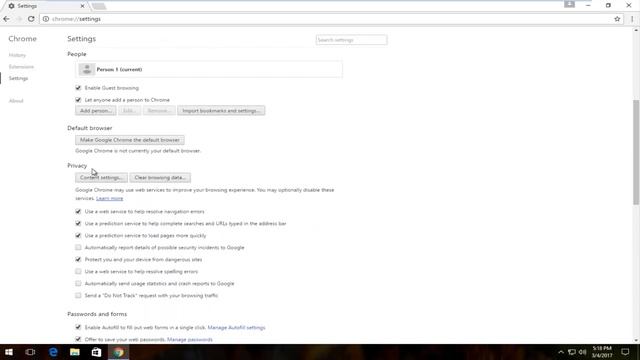Click the forward navigation arrow
The image size is (640, 360).
click(19, 19)
